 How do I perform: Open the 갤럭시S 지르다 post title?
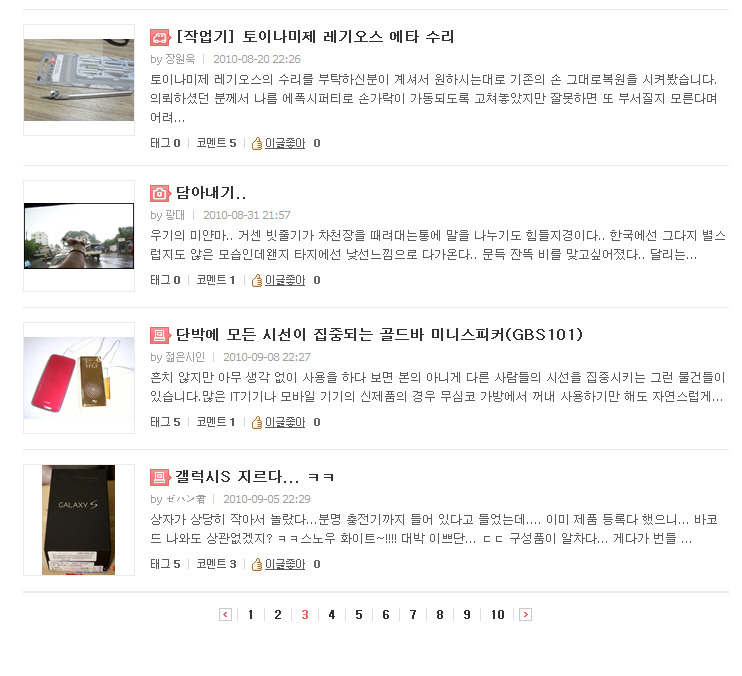[255, 476]
